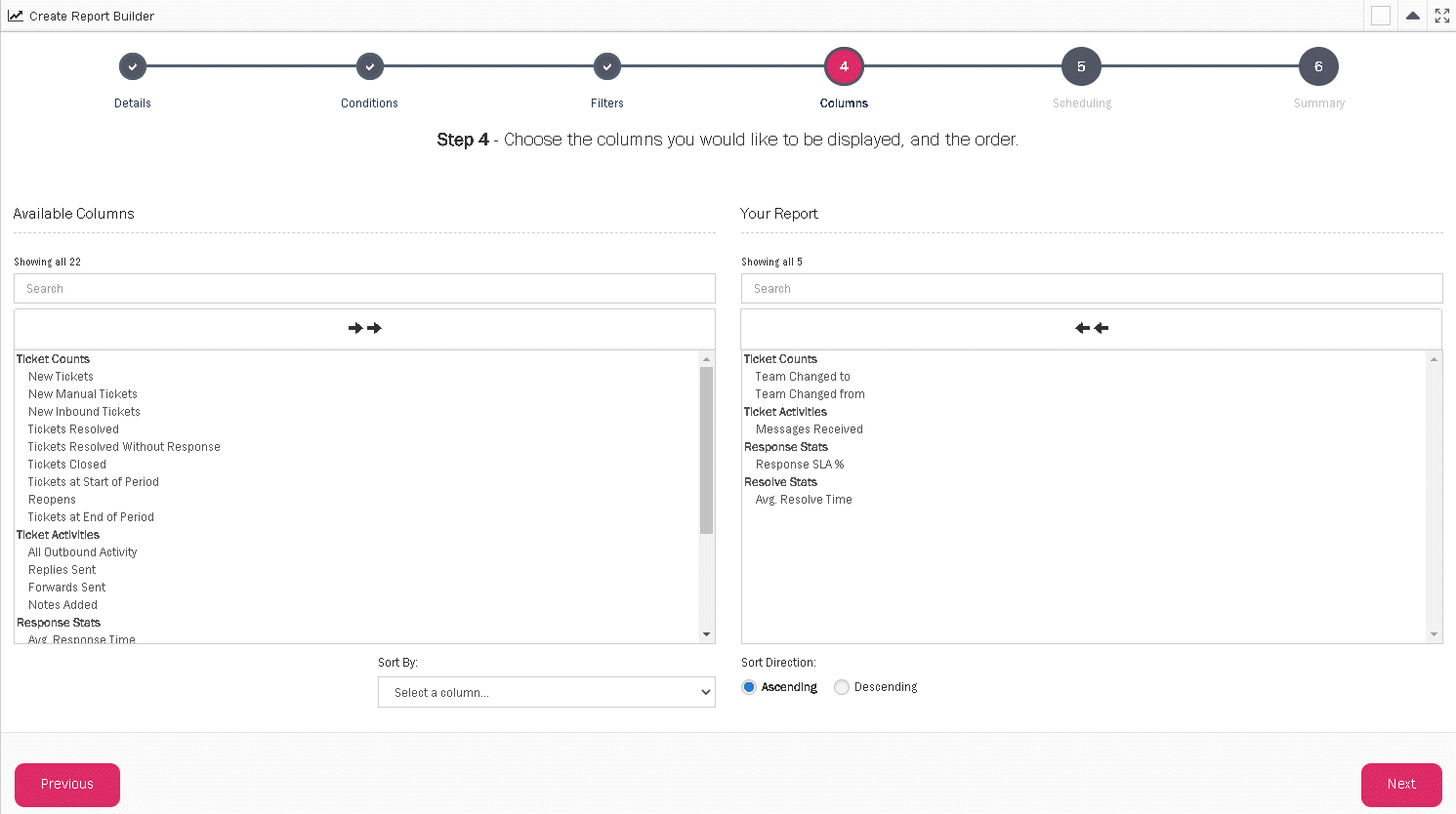Go to Filters step checkmark circle

pos(606,67)
